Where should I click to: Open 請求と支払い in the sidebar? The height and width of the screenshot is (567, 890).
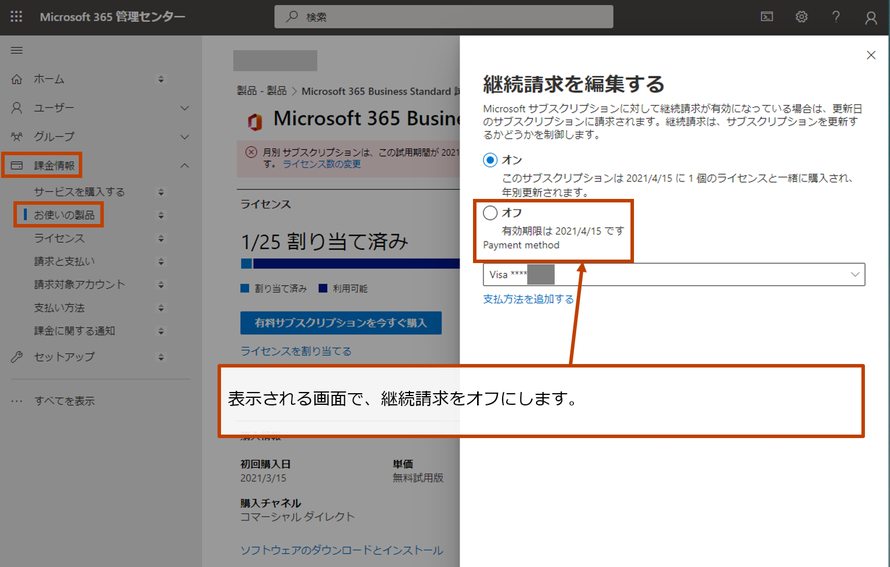click(x=66, y=261)
